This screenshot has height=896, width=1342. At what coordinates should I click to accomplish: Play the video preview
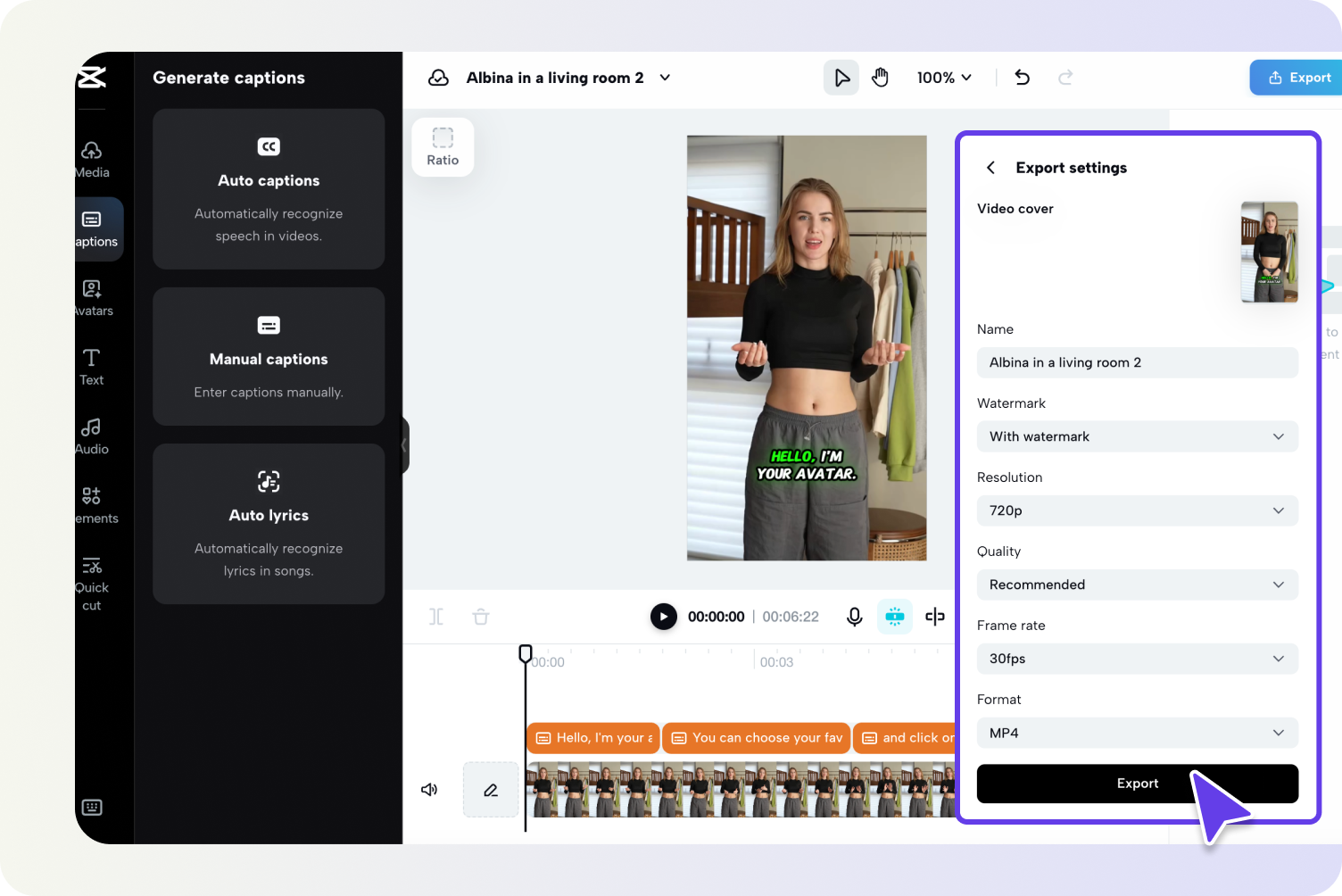[663, 617]
